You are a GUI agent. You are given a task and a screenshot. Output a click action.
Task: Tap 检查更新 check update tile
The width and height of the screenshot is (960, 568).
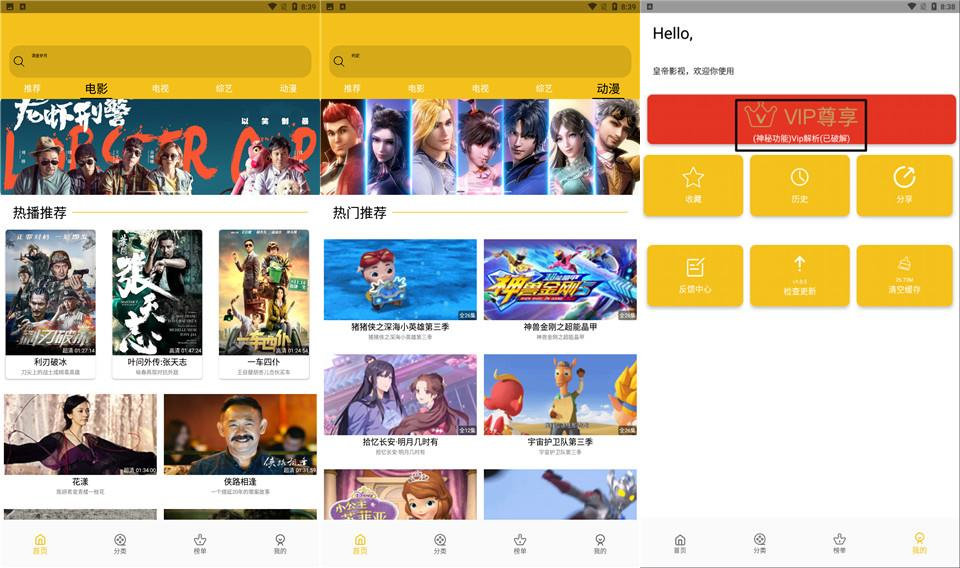(800, 275)
